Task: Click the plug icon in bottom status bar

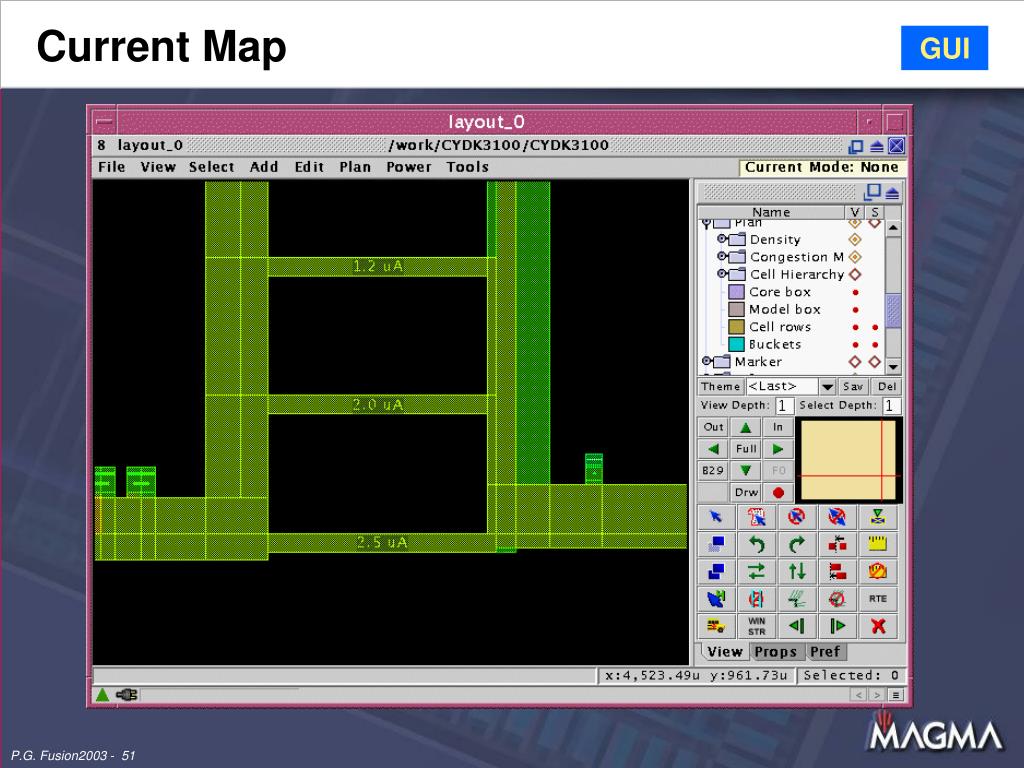Action: click(x=127, y=695)
